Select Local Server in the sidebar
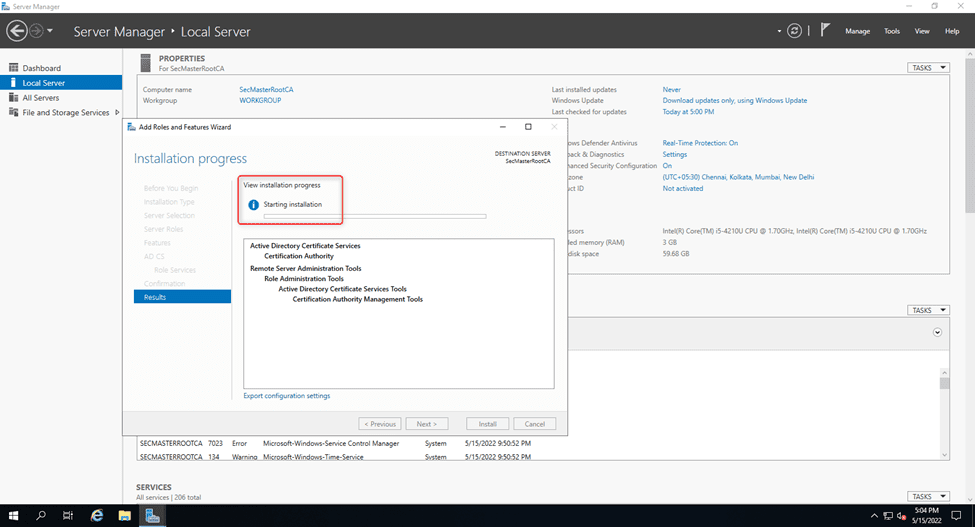 [x=61, y=83]
